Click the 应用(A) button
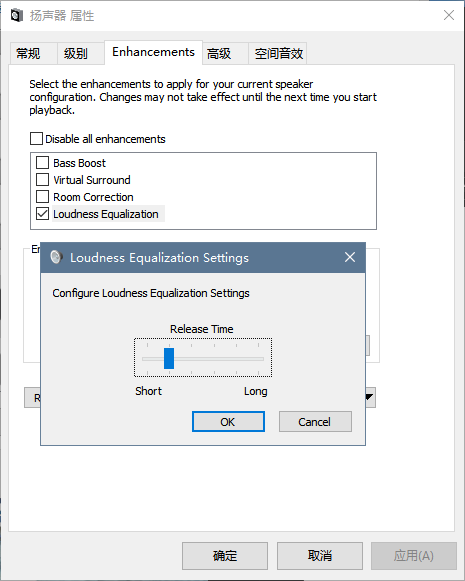The height and width of the screenshot is (581, 465). coord(414,556)
